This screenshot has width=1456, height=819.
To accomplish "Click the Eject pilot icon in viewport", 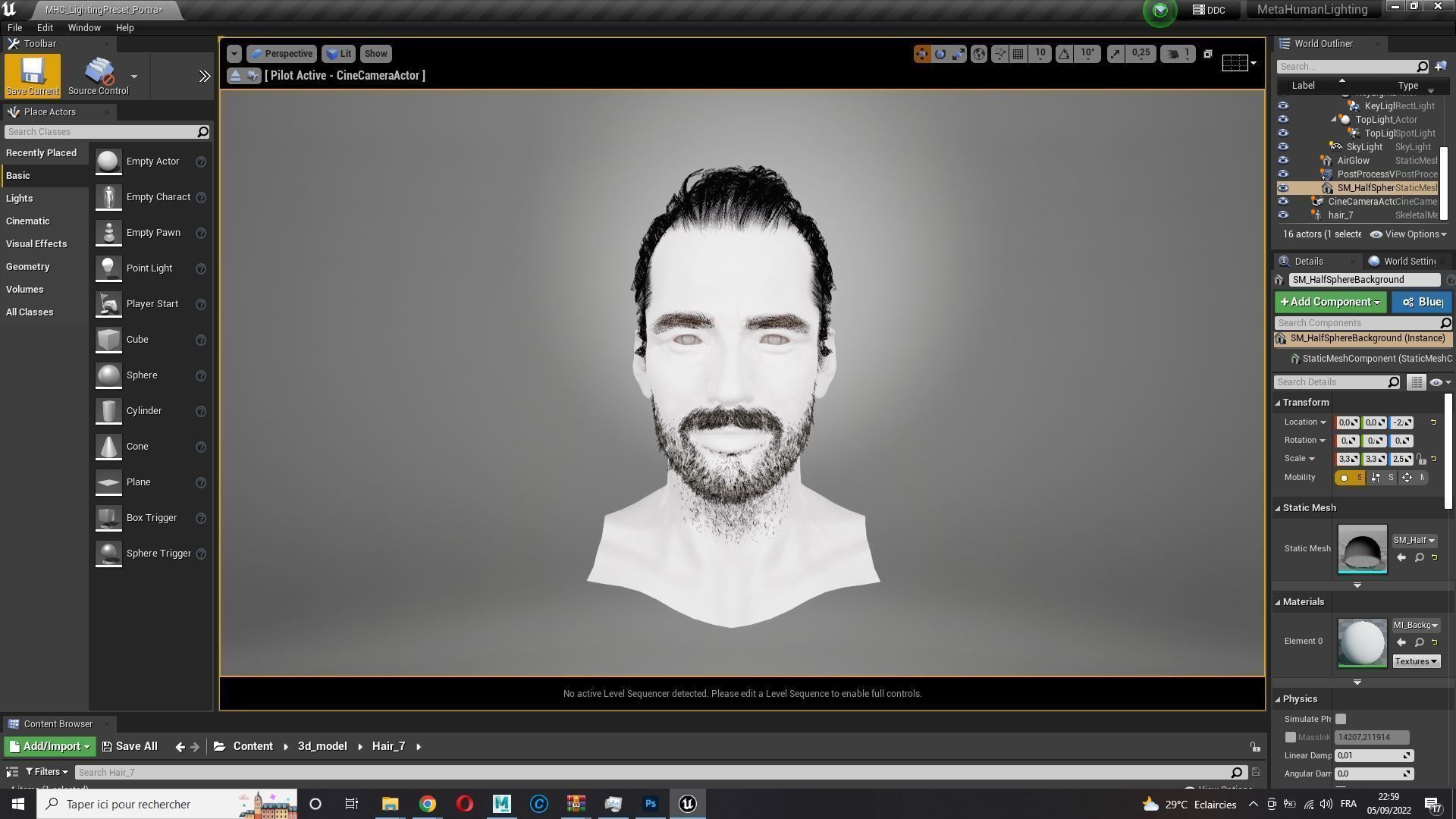I will [235, 76].
